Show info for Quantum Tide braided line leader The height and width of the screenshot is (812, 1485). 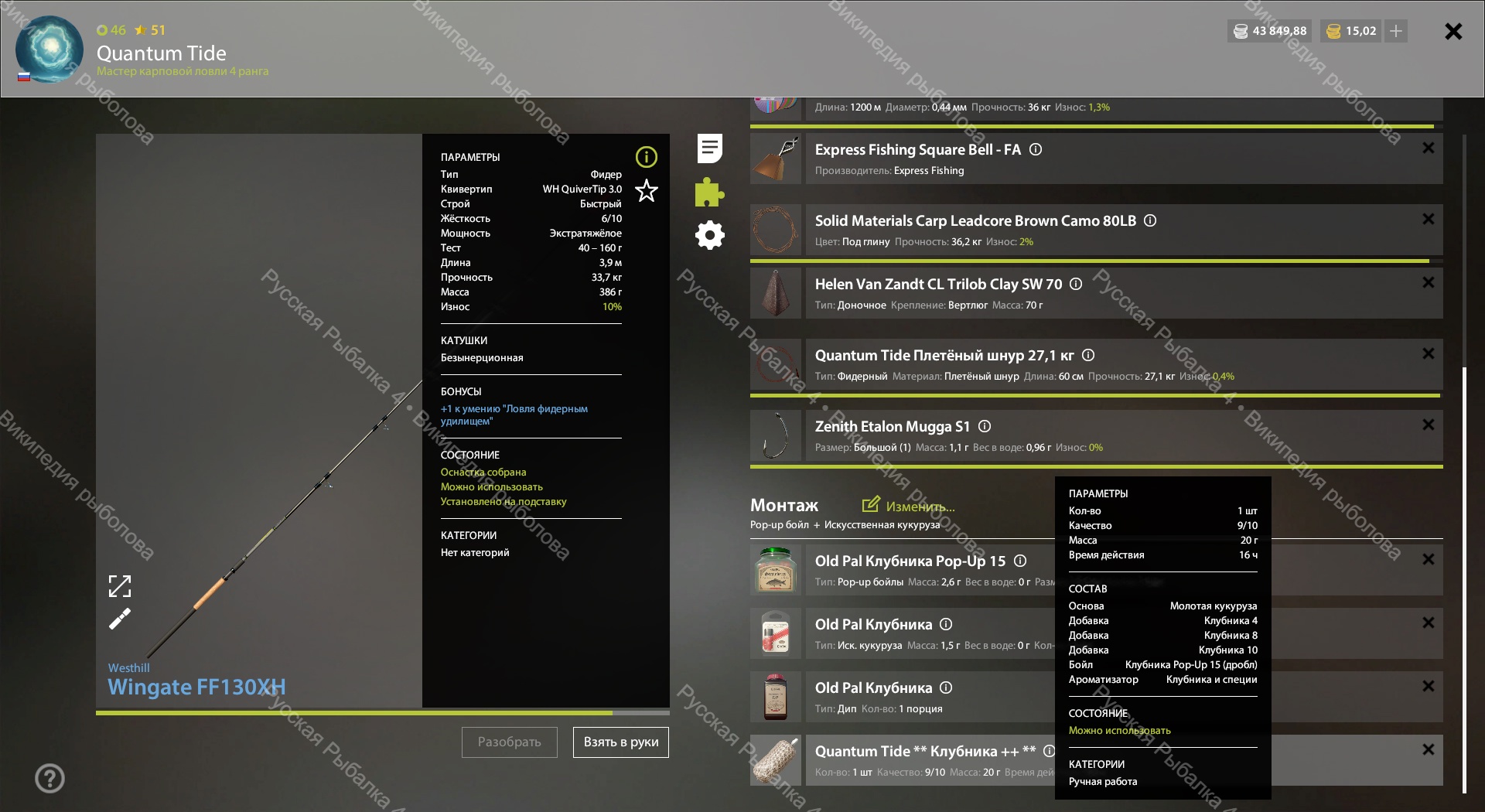(x=1088, y=355)
